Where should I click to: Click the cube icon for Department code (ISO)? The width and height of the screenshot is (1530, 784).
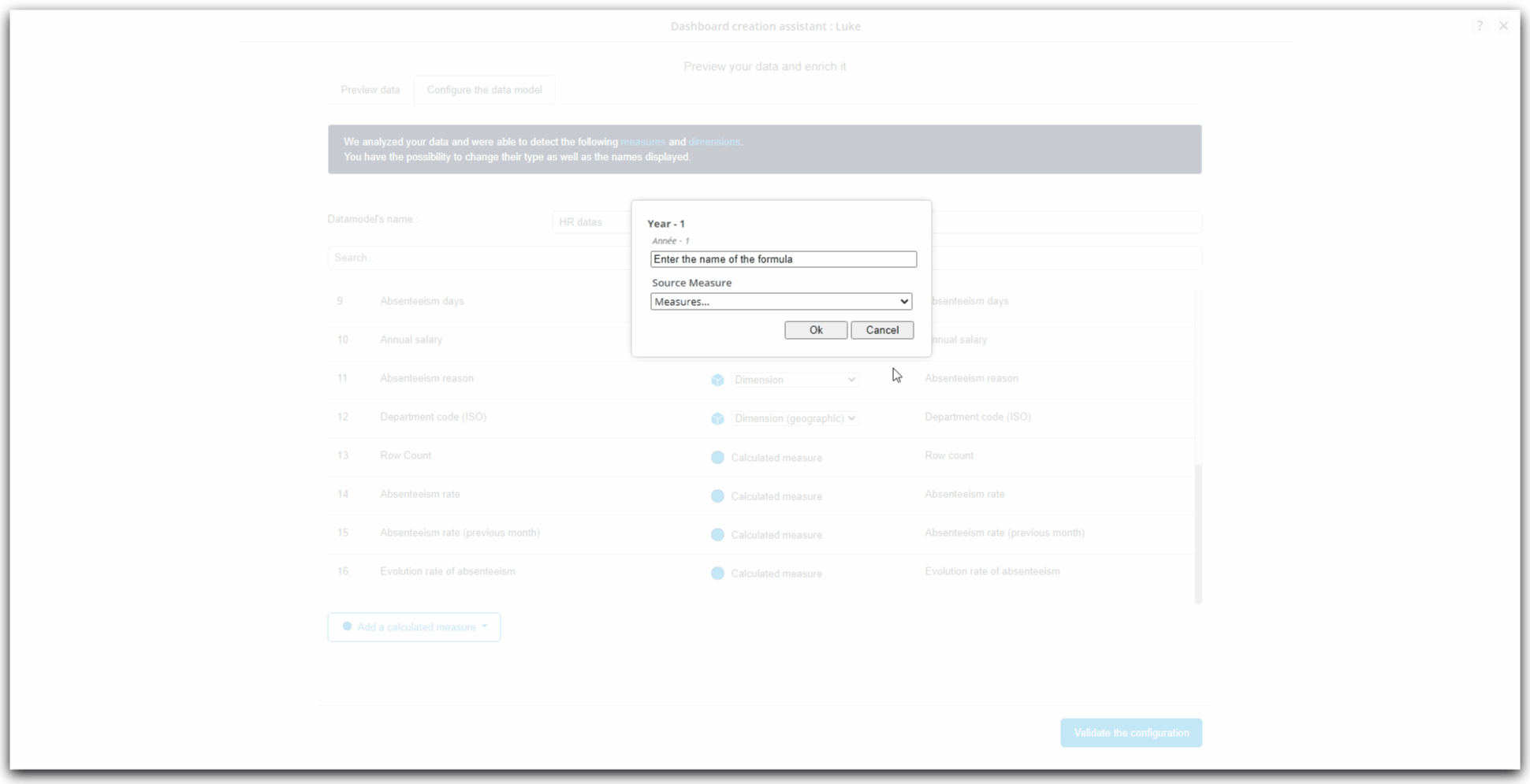[717, 418]
